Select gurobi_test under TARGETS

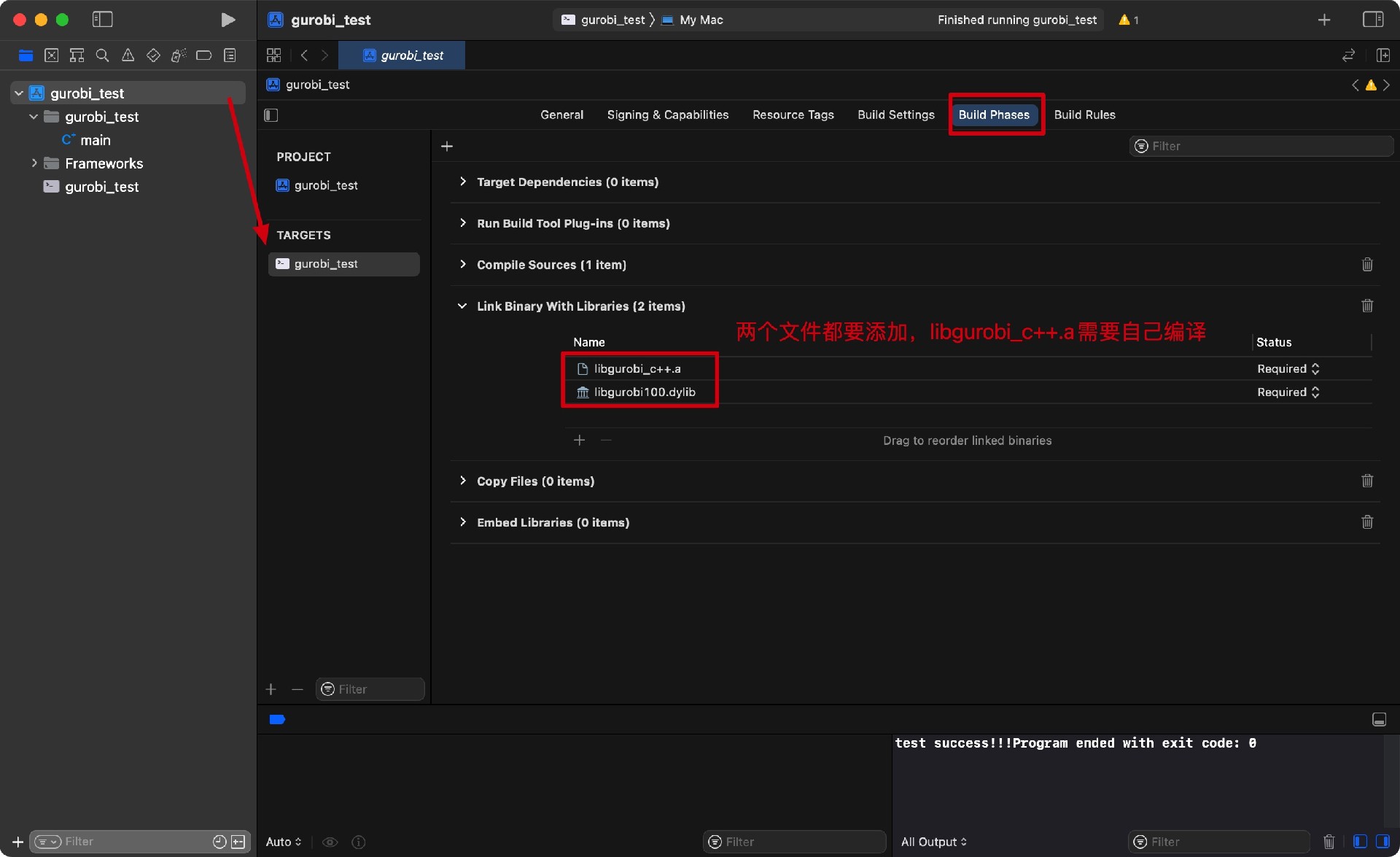coord(344,264)
